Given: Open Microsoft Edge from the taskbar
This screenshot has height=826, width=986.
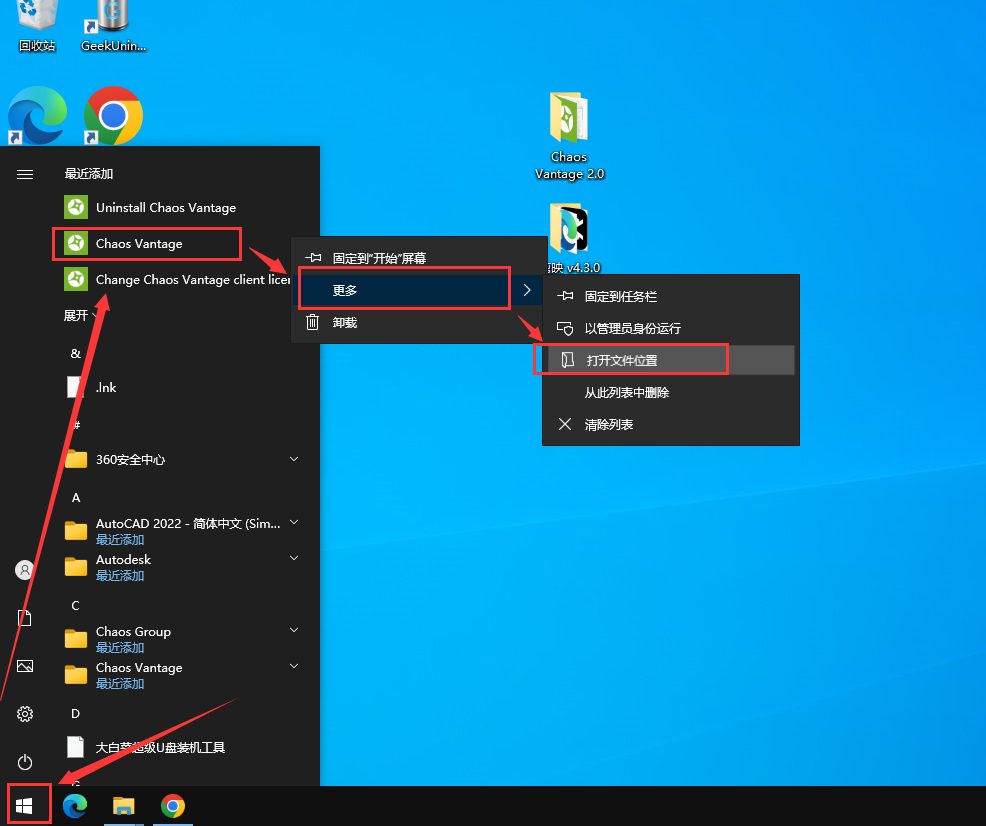Looking at the screenshot, I should [x=75, y=806].
